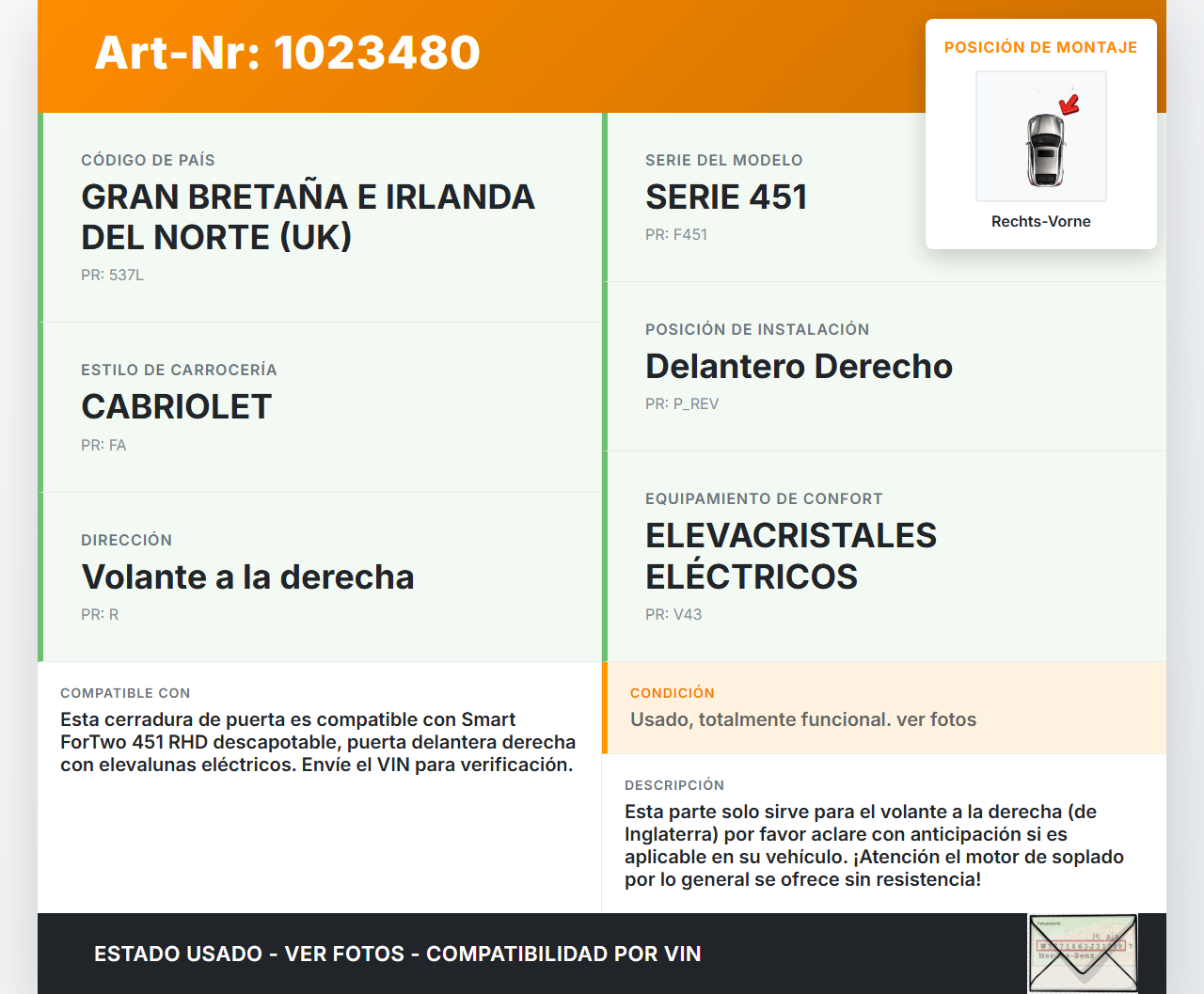Click the "EQUIPAMIENTO DE CONFORT" label
This screenshot has width=1204, height=994.
coord(764,498)
